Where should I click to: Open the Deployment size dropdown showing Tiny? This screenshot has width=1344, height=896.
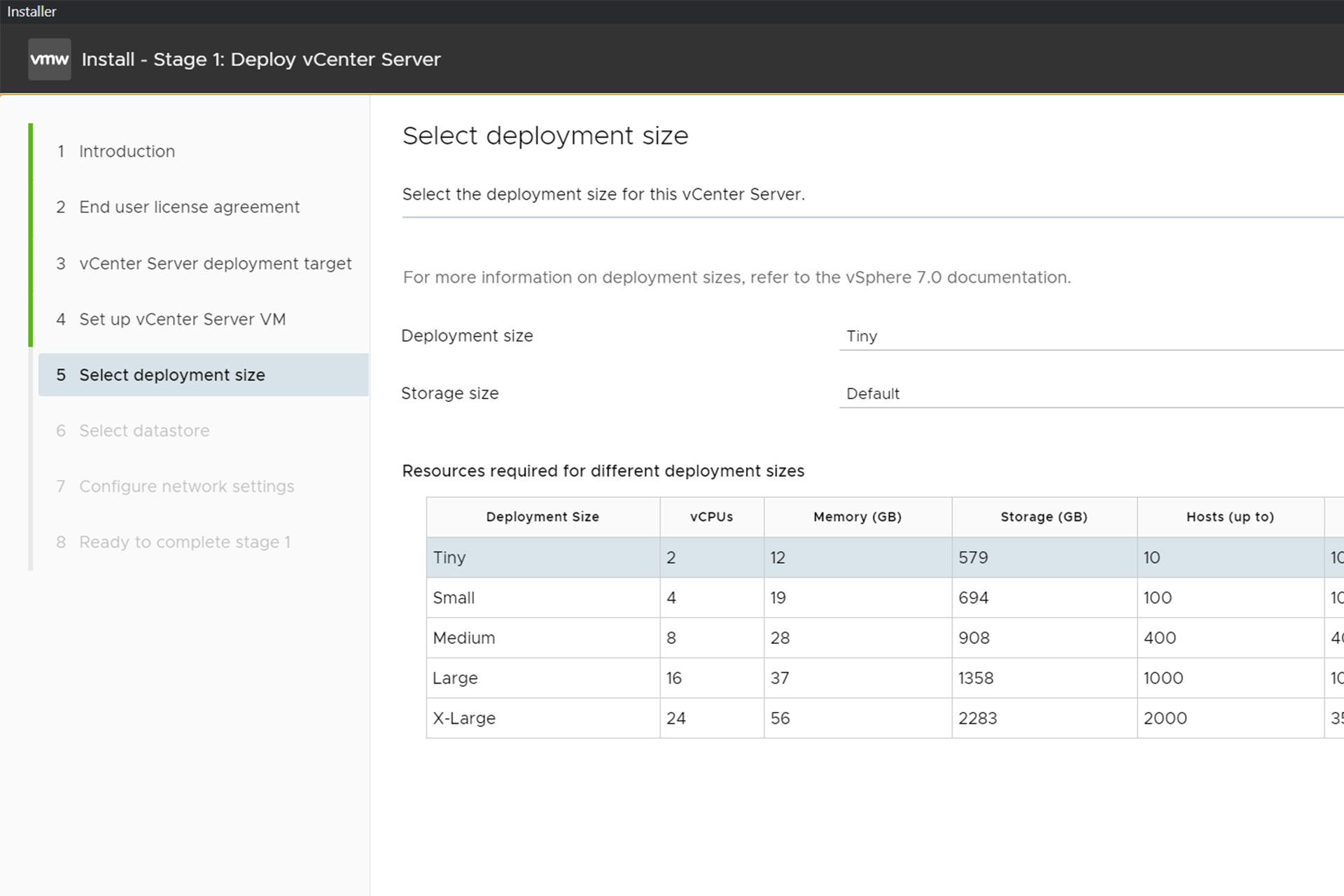pyautogui.click(x=1091, y=336)
